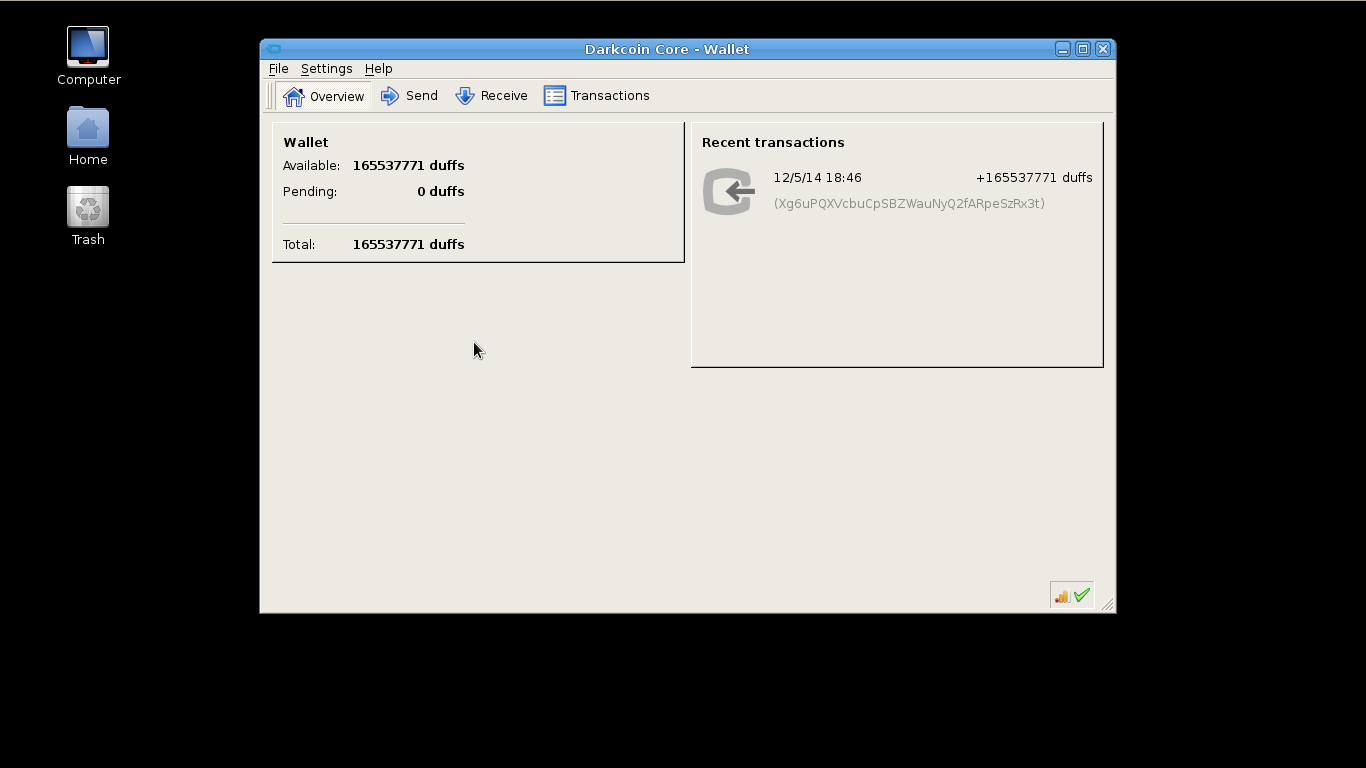
Task: Click the transaction address starting Xg6uPQX
Action: pyautogui.click(x=909, y=204)
